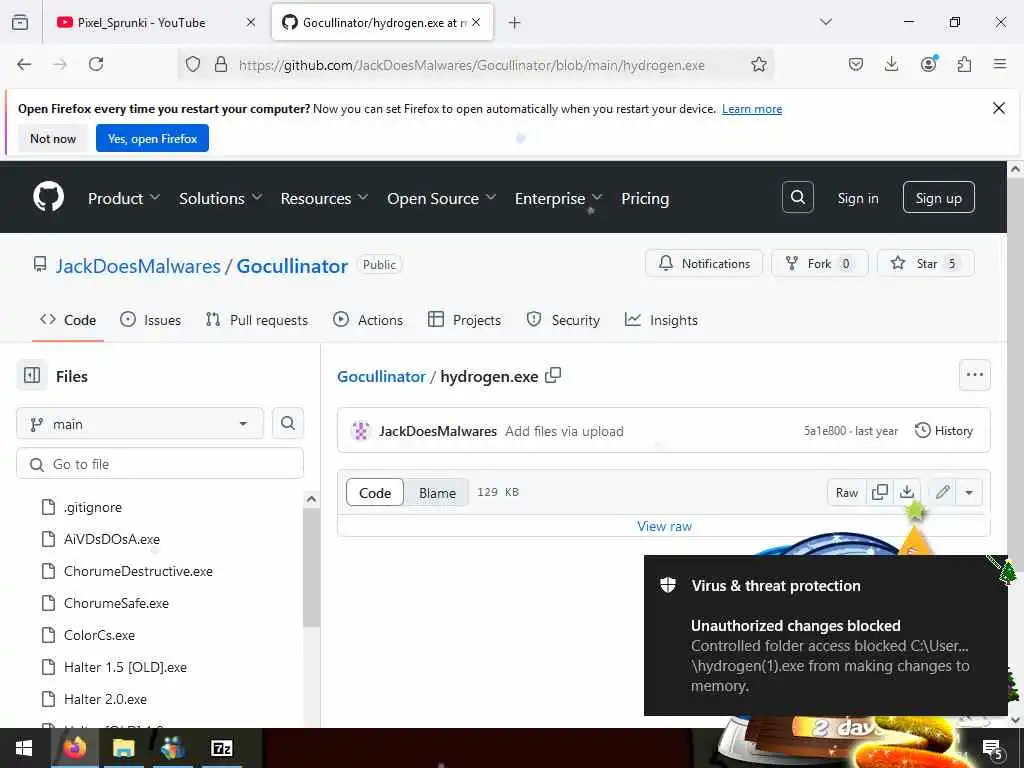Bookmark this page with the star icon

click(x=758, y=64)
